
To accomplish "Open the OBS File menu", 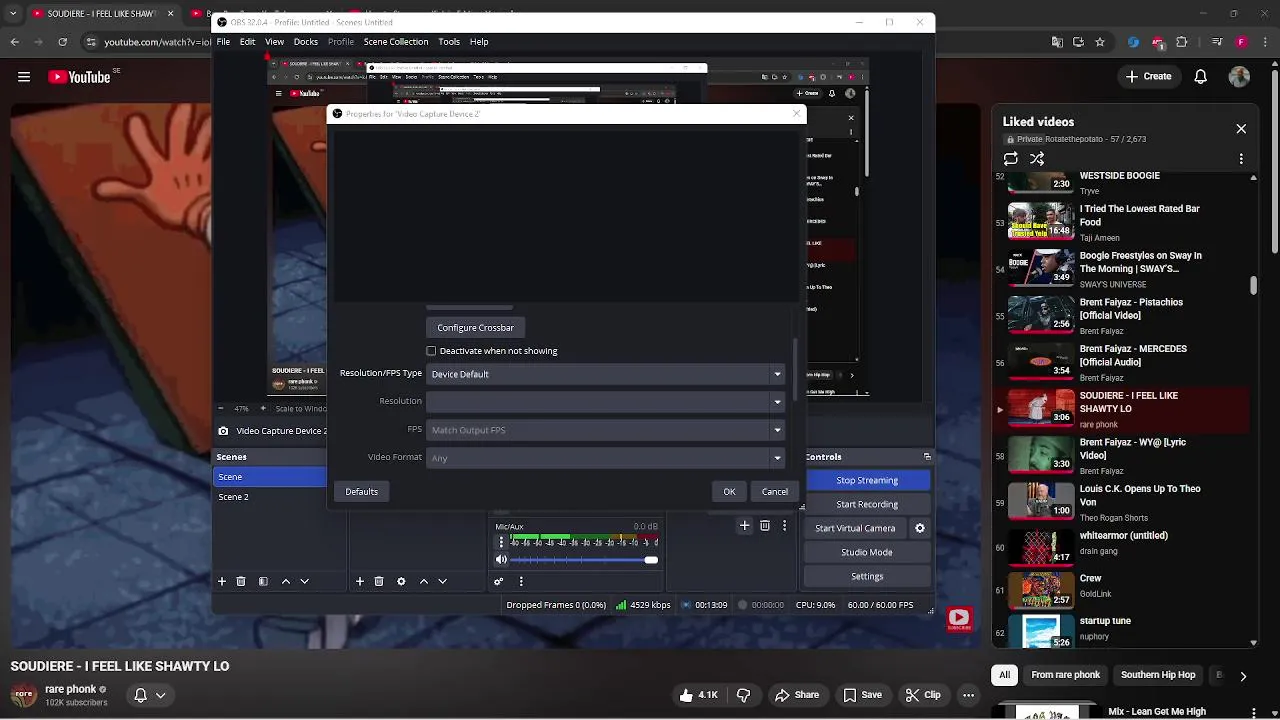I will [224, 42].
